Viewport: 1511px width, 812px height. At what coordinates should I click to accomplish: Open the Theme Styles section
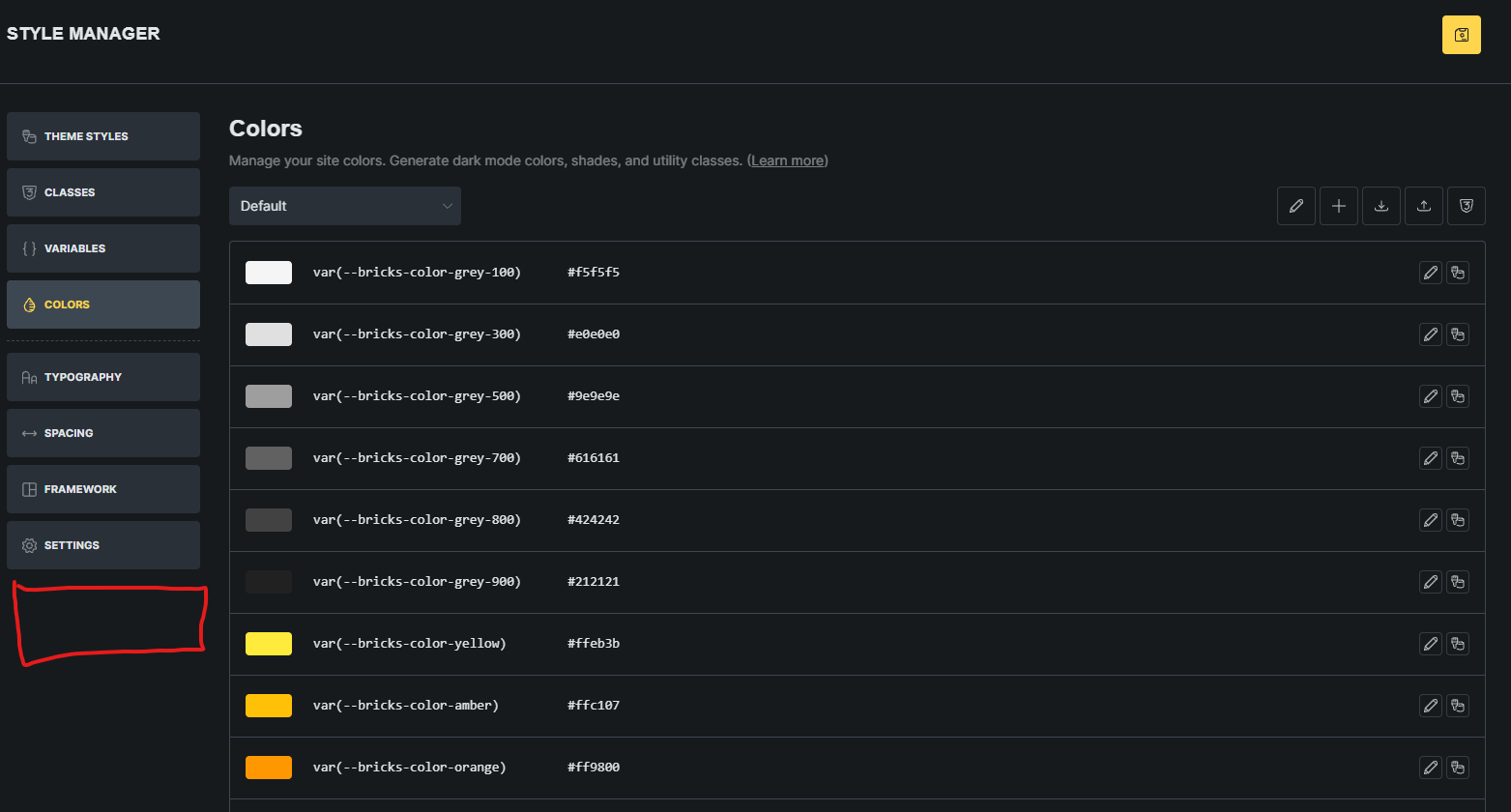point(103,136)
